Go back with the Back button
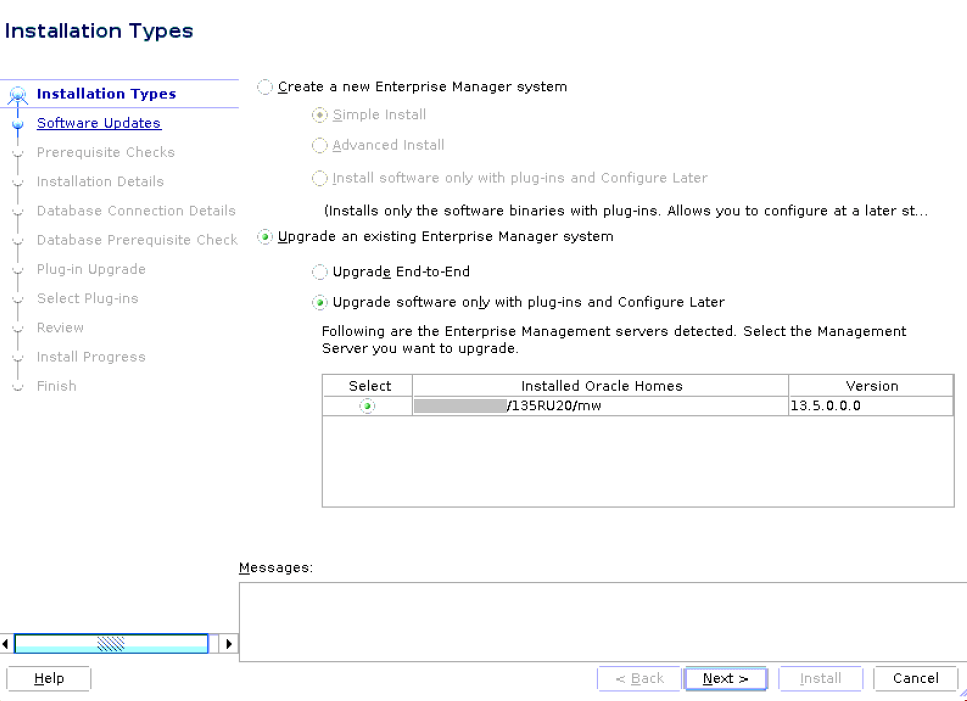967x701 pixels. pos(639,678)
